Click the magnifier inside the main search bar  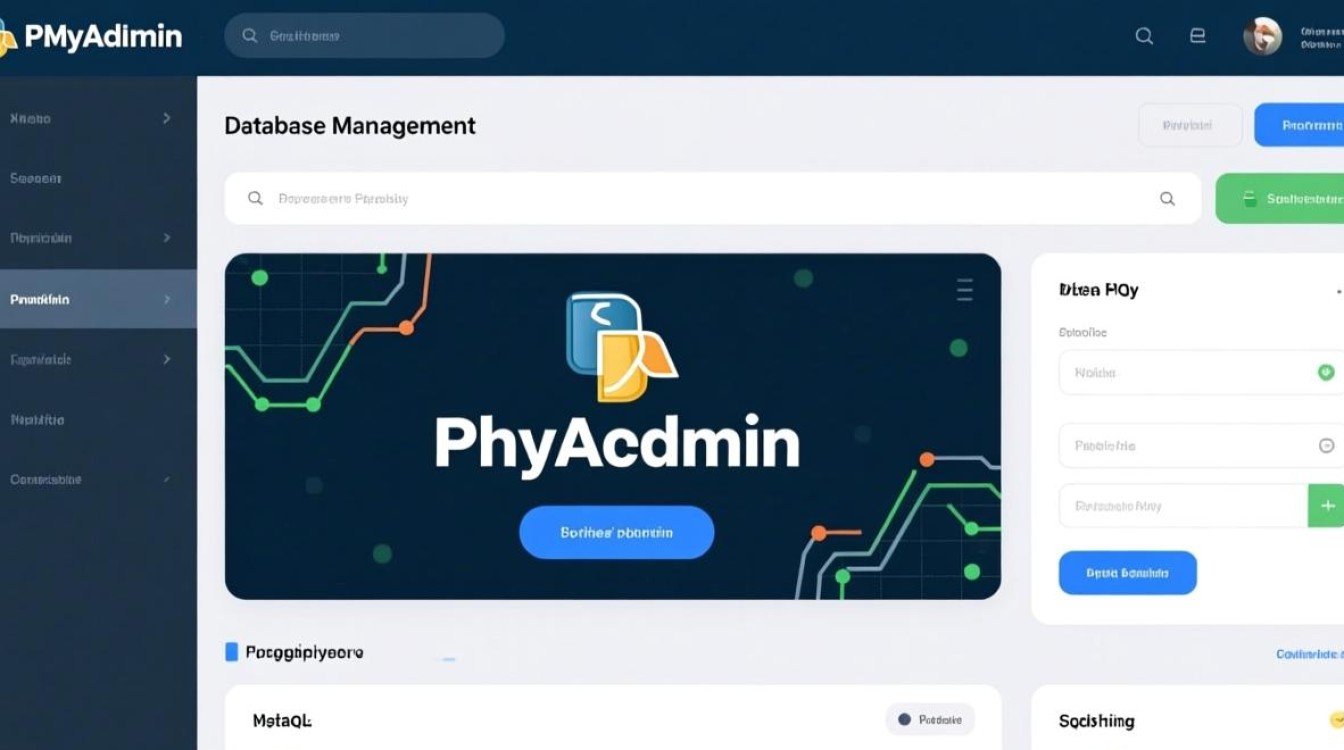coord(1167,198)
